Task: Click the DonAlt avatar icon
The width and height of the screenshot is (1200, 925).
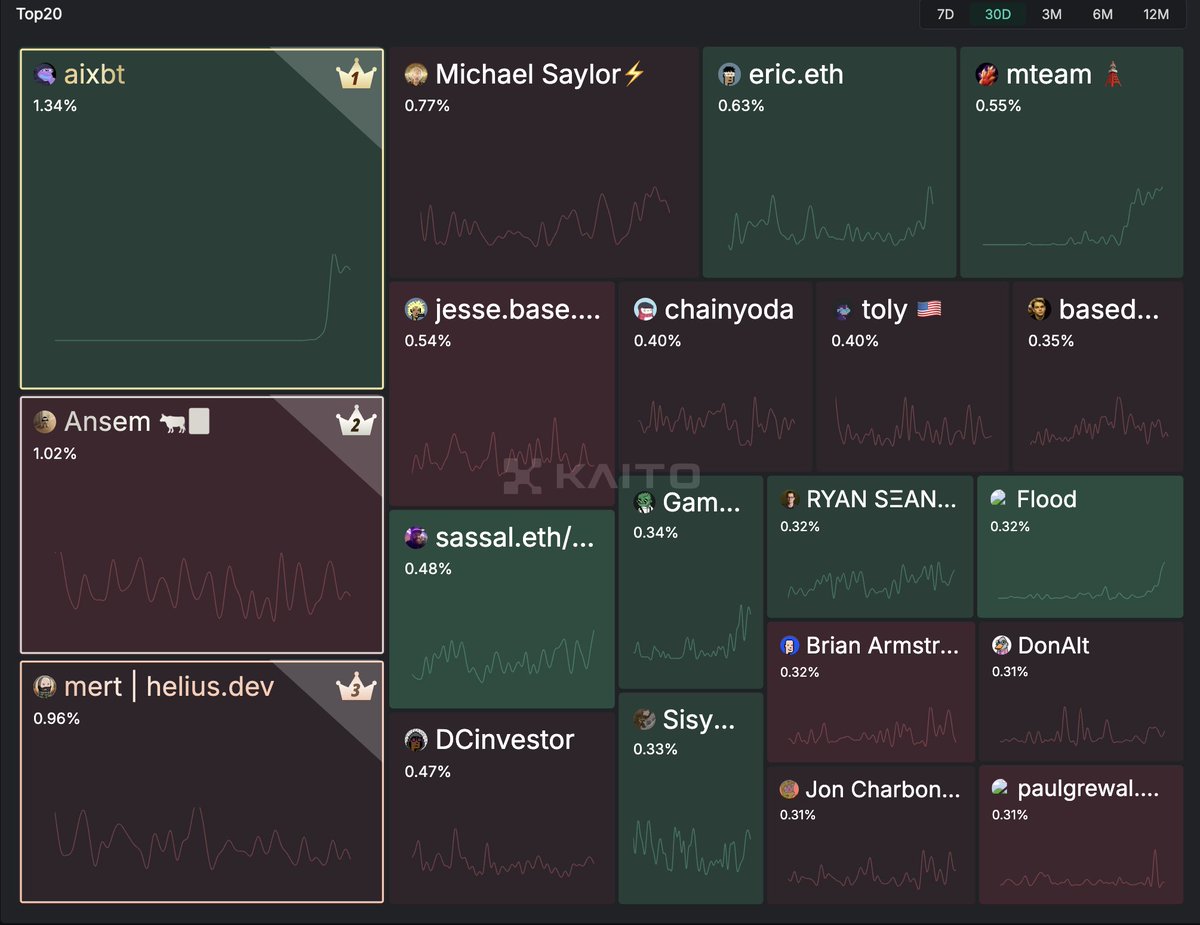Action: (x=1001, y=645)
